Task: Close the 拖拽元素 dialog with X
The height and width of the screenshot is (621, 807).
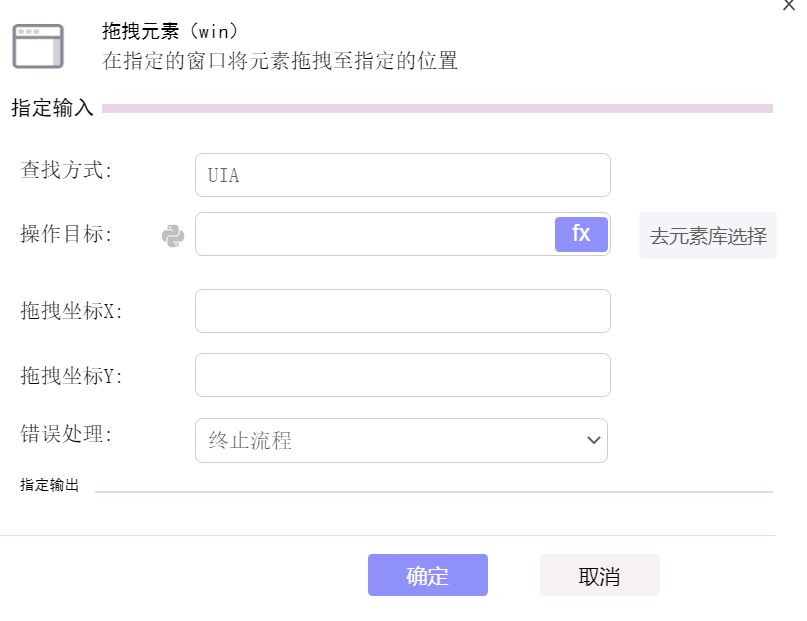Action: coord(789,5)
